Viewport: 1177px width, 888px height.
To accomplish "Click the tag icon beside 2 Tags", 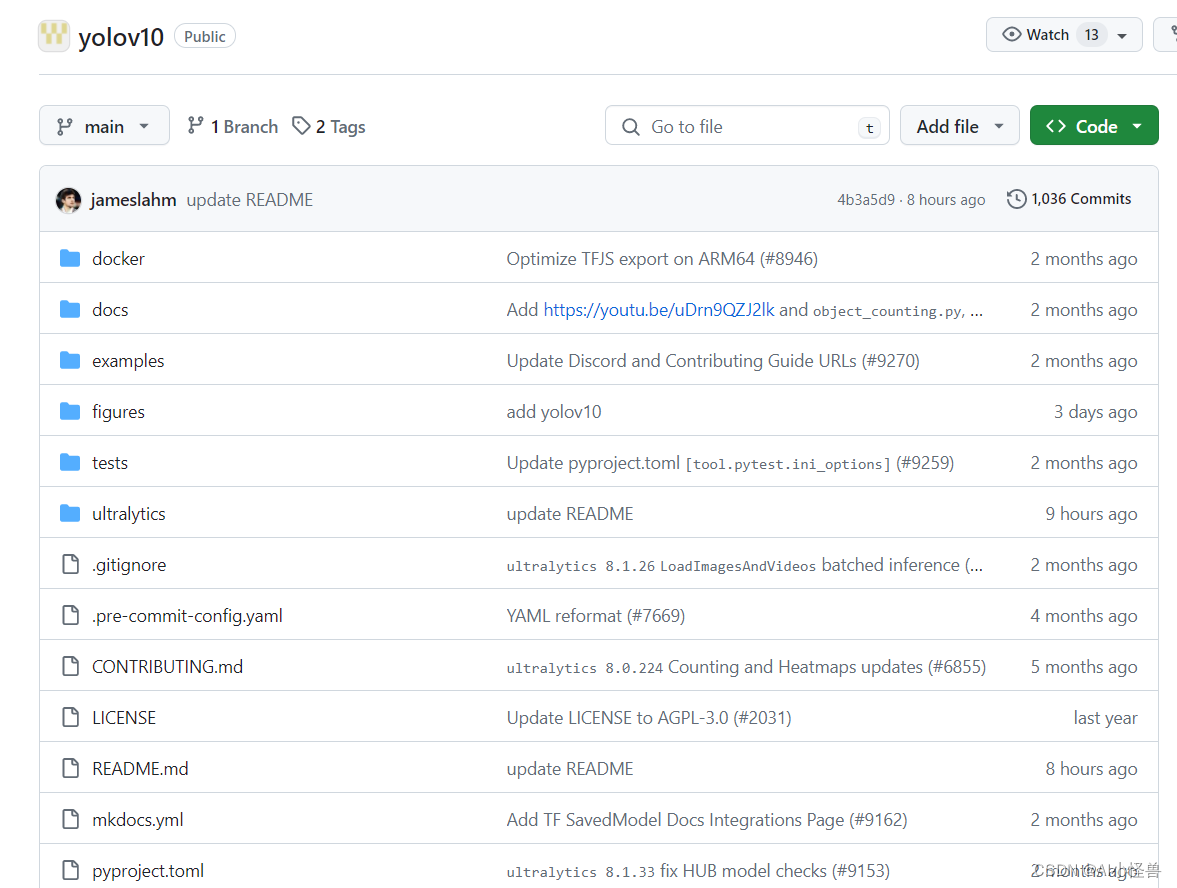I will 301,126.
